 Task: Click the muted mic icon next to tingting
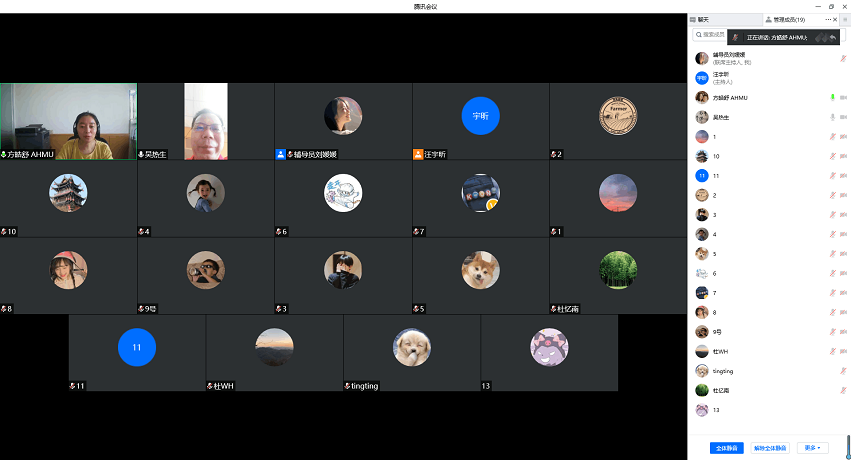(x=843, y=371)
